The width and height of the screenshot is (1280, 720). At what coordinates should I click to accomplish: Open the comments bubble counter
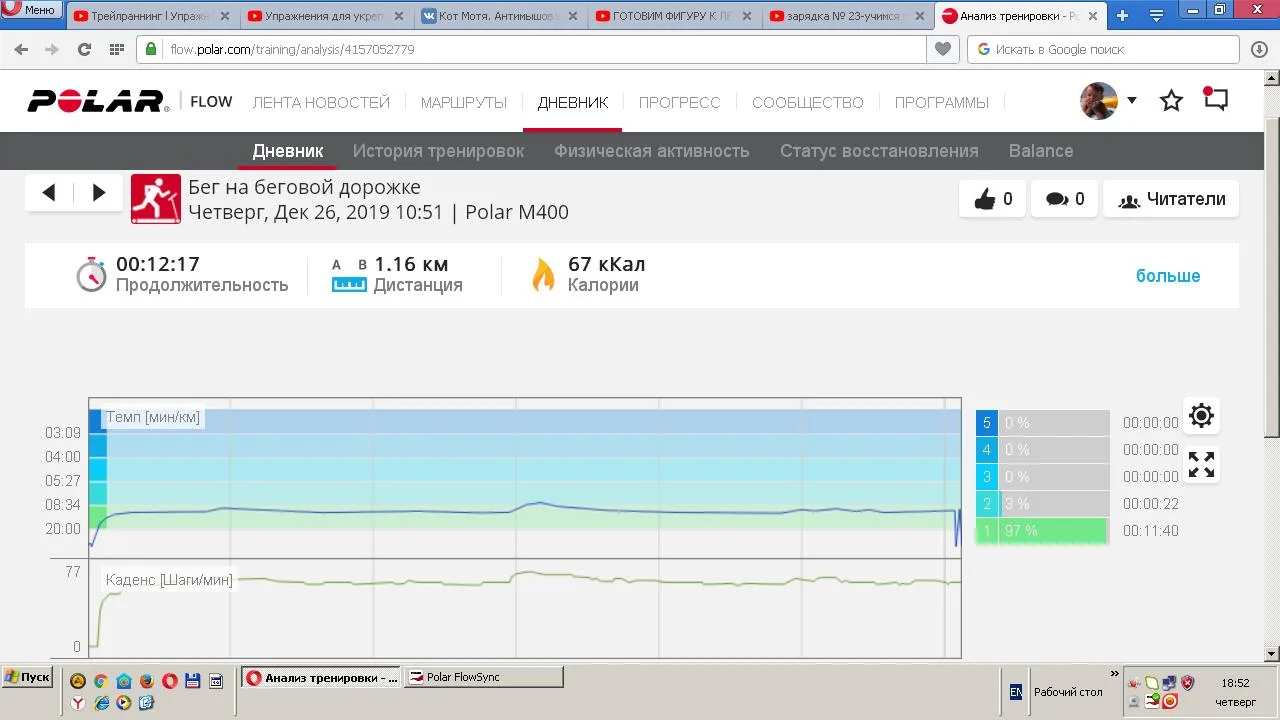[1064, 199]
